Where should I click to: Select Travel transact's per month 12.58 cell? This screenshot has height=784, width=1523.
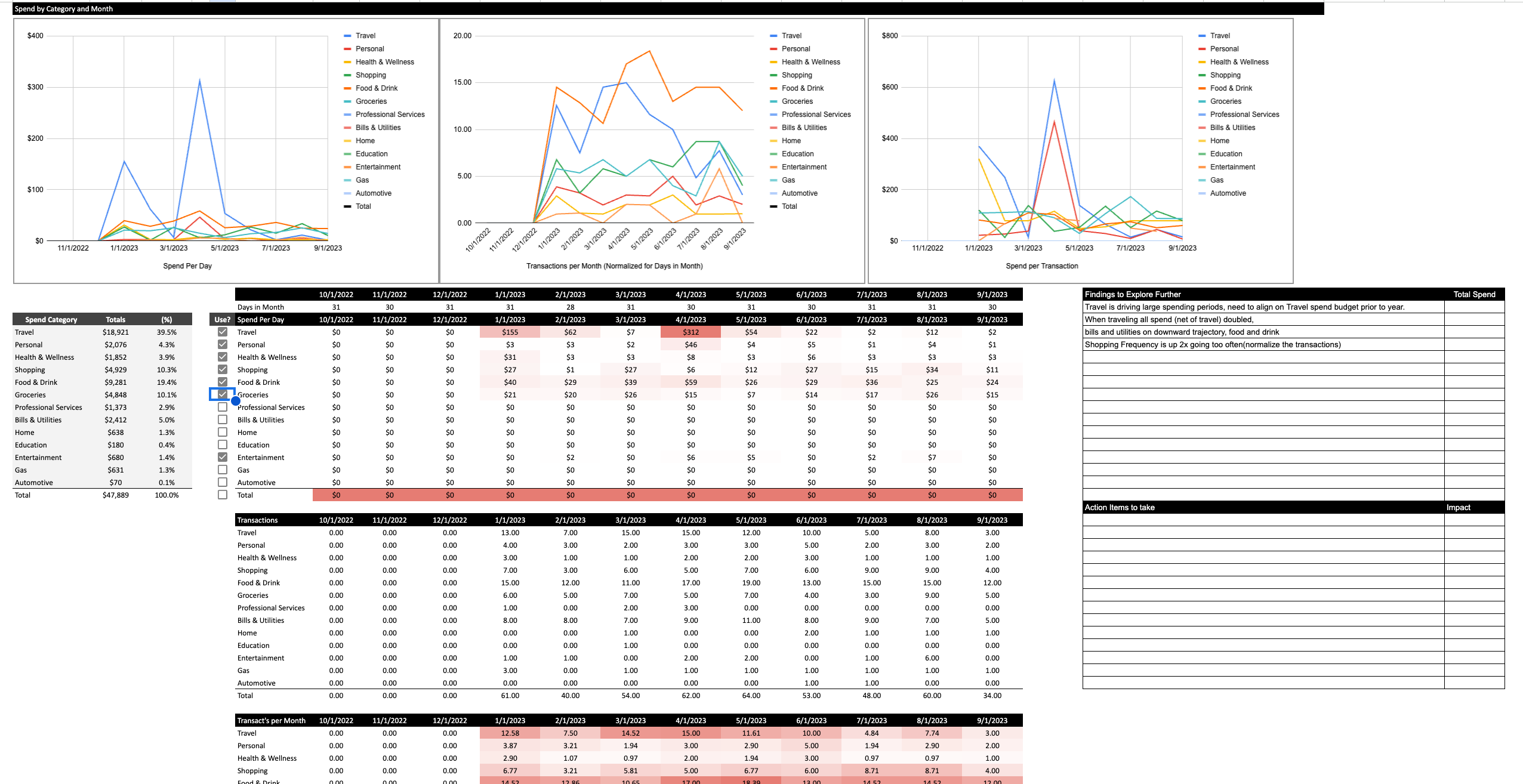pyautogui.click(x=510, y=733)
